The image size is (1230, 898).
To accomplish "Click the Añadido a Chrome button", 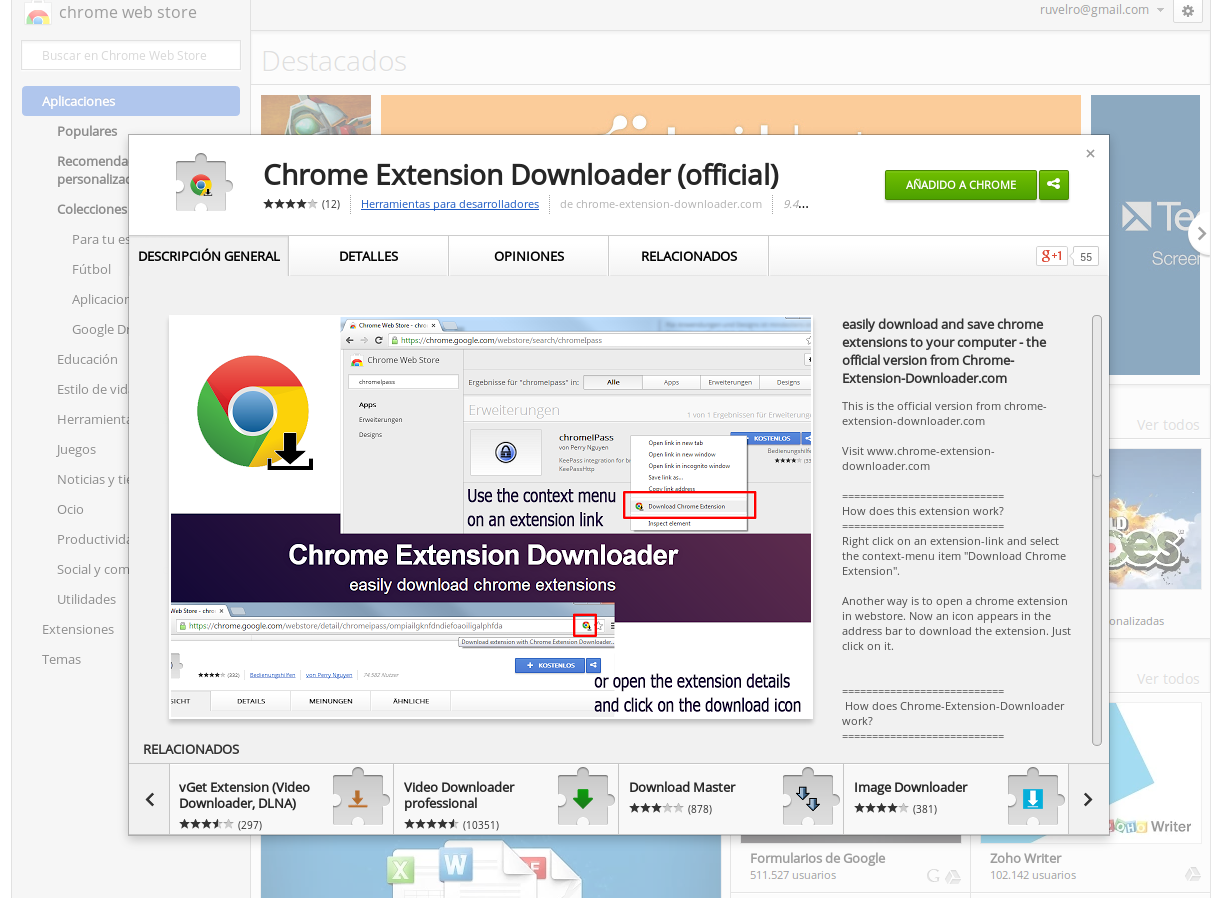I will coord(961,185).
